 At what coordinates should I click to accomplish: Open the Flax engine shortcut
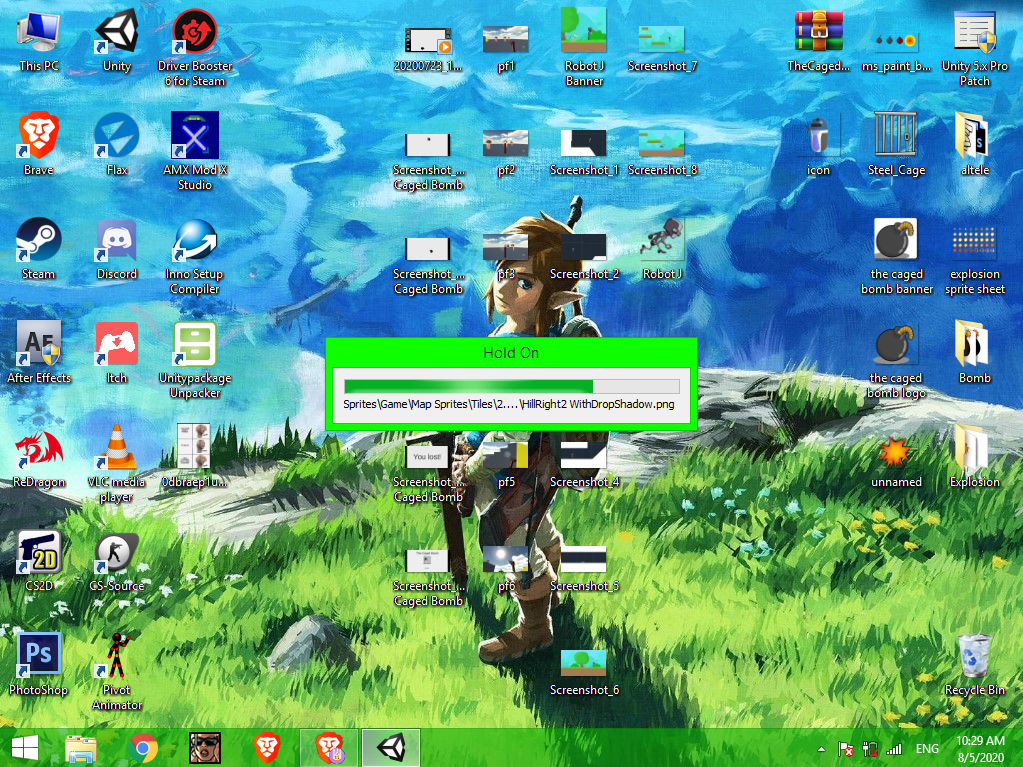(117, 144)
